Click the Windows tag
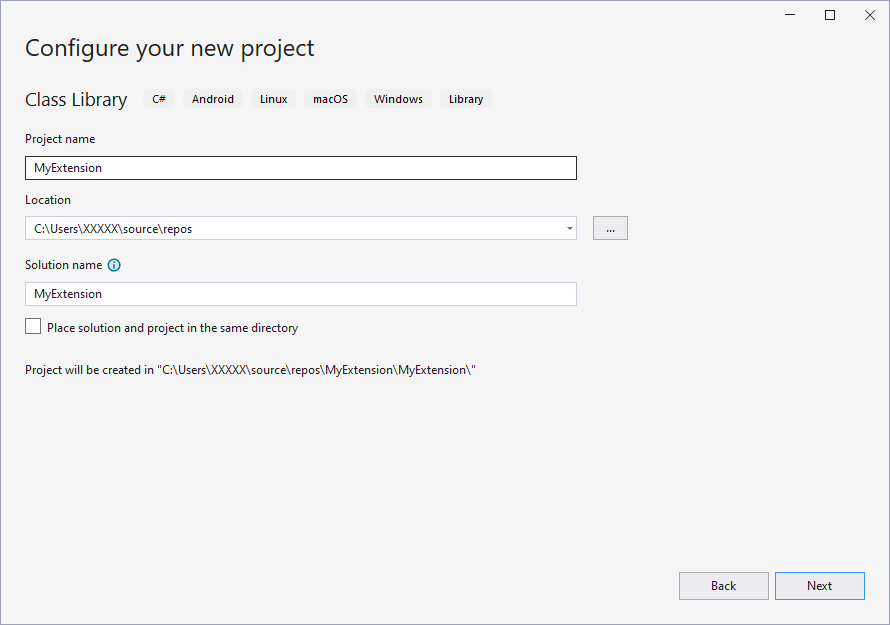 pos(398,99)
